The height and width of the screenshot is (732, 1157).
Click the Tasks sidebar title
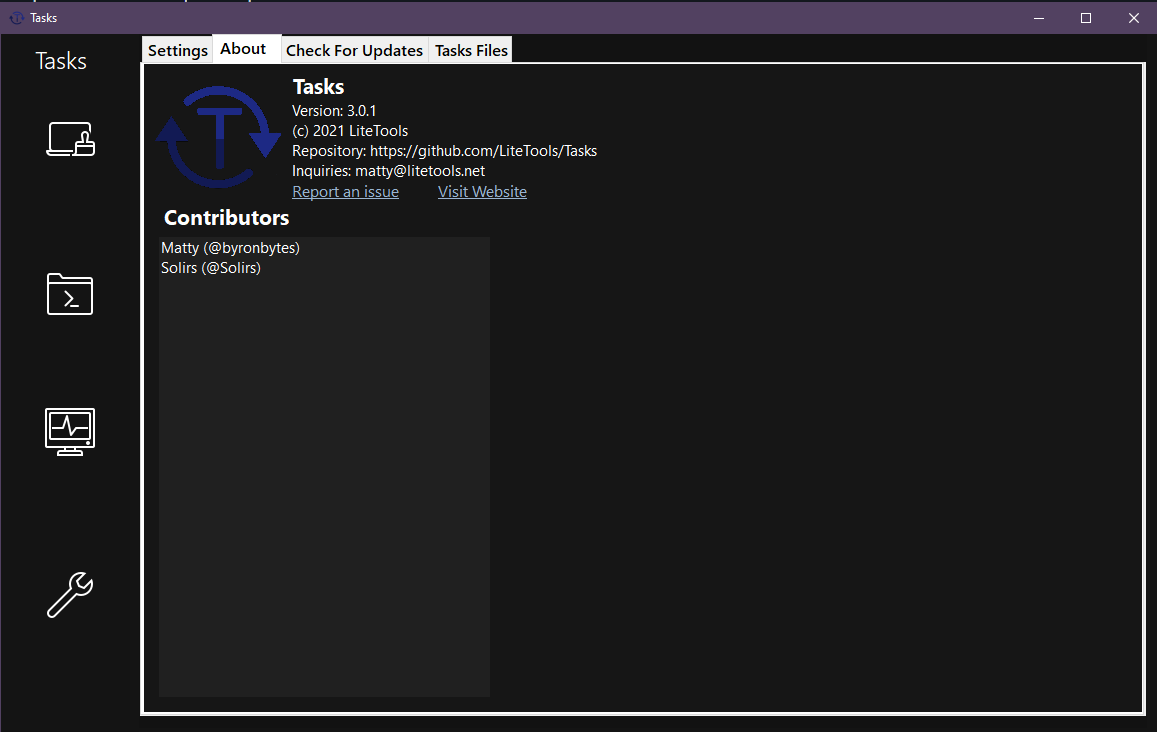61,61
